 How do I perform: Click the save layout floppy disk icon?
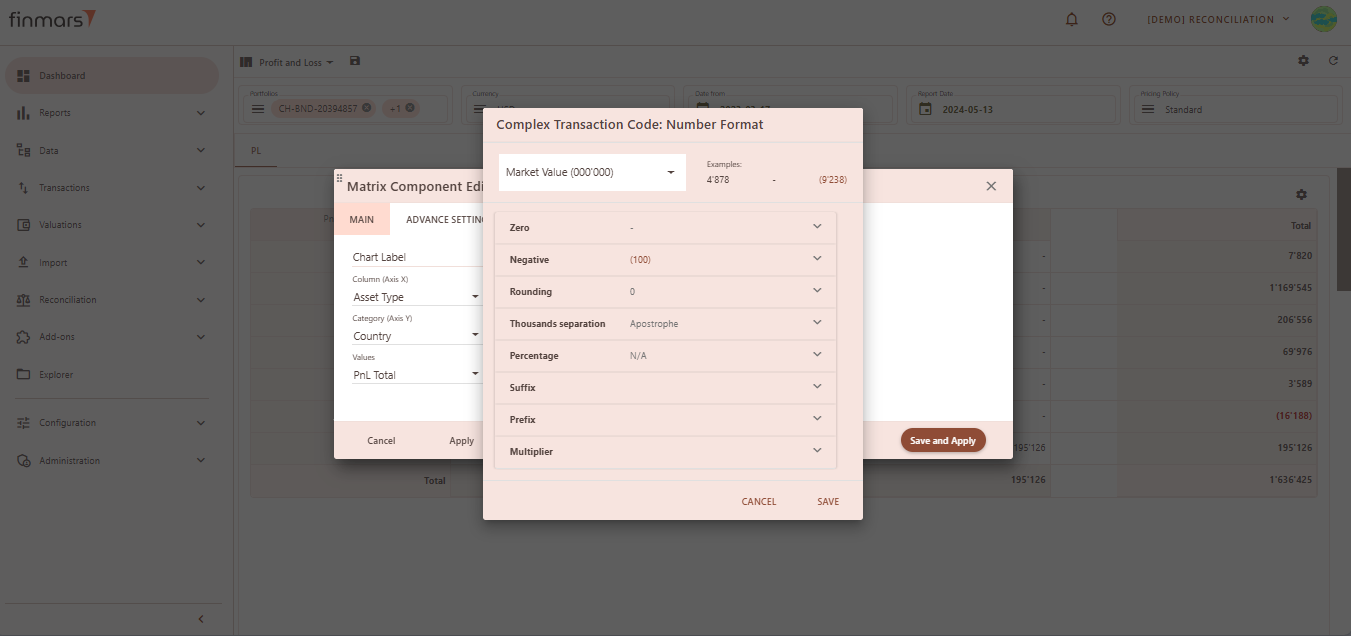[355, 61]
